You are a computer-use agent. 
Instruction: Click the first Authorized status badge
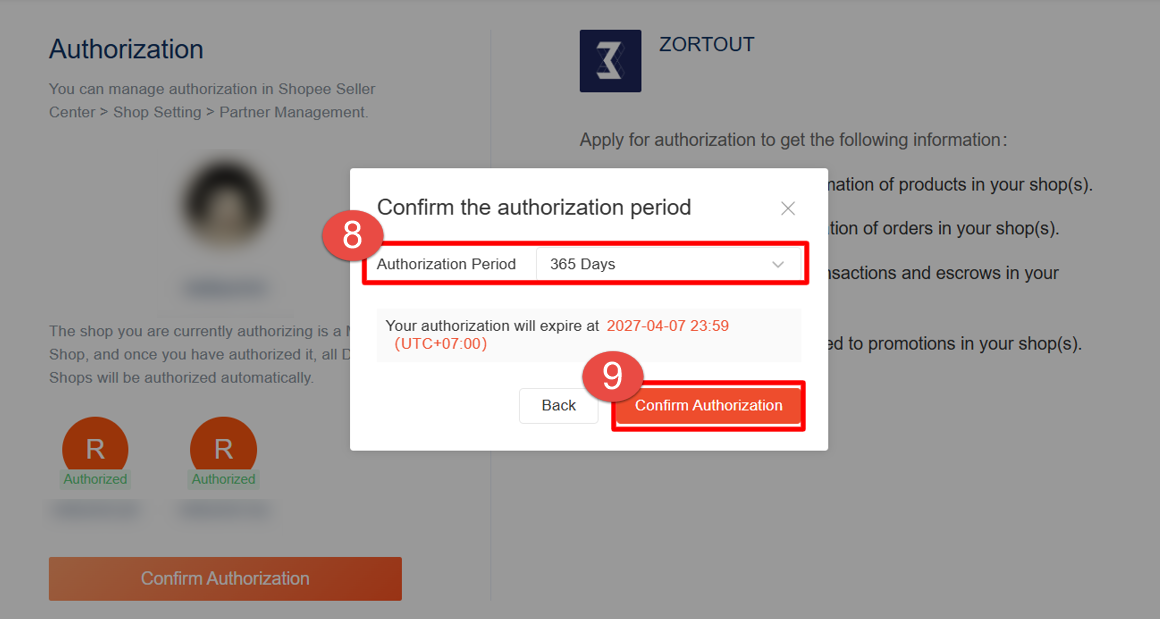95,479
